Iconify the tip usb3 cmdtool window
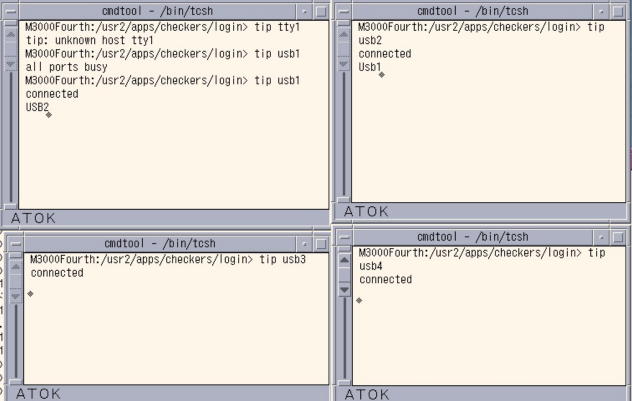The height and width of the screenshot is (401, 632). 304,244
